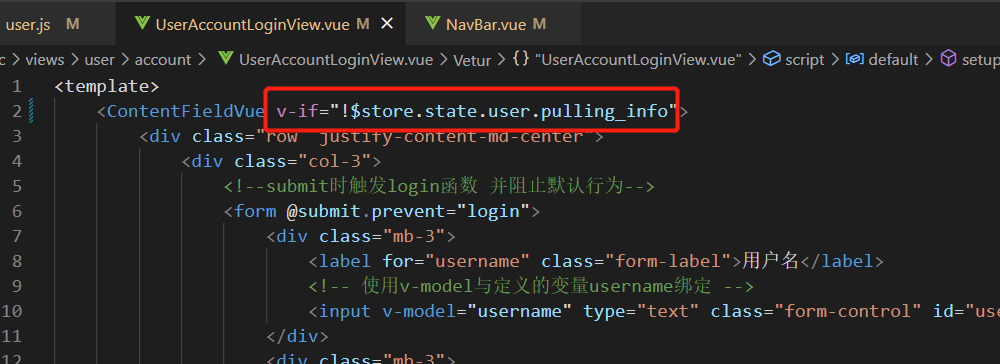Select the UserAccountLoginView.vue tab
Image resolution: width=1000 pixels, height=364 pixels.
(x=254, y=24)
